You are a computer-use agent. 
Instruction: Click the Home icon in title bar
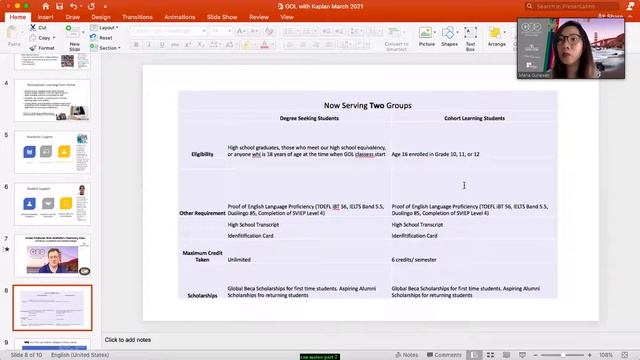[45, 6]
